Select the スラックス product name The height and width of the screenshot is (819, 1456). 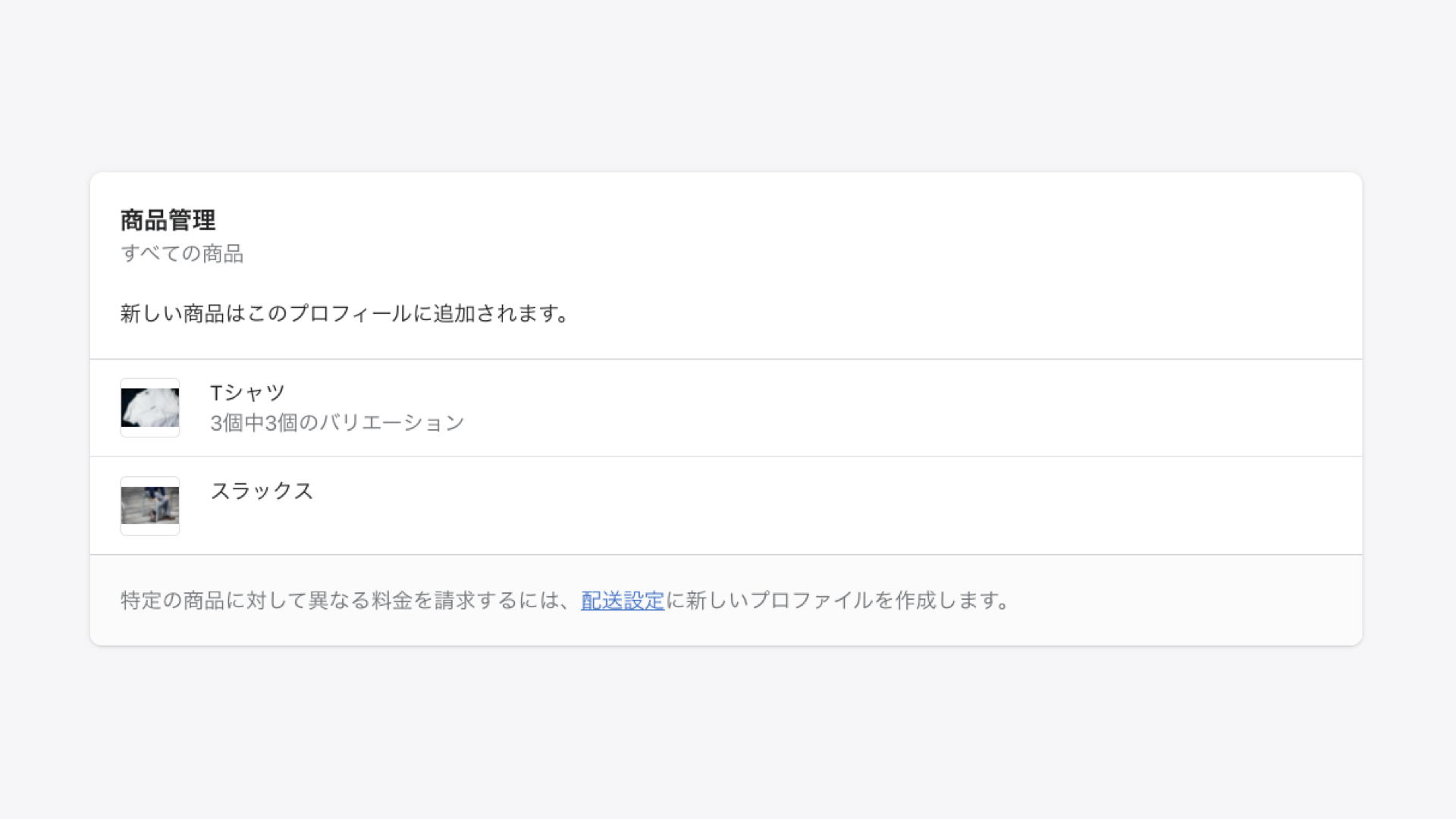(x=262, y=491)
